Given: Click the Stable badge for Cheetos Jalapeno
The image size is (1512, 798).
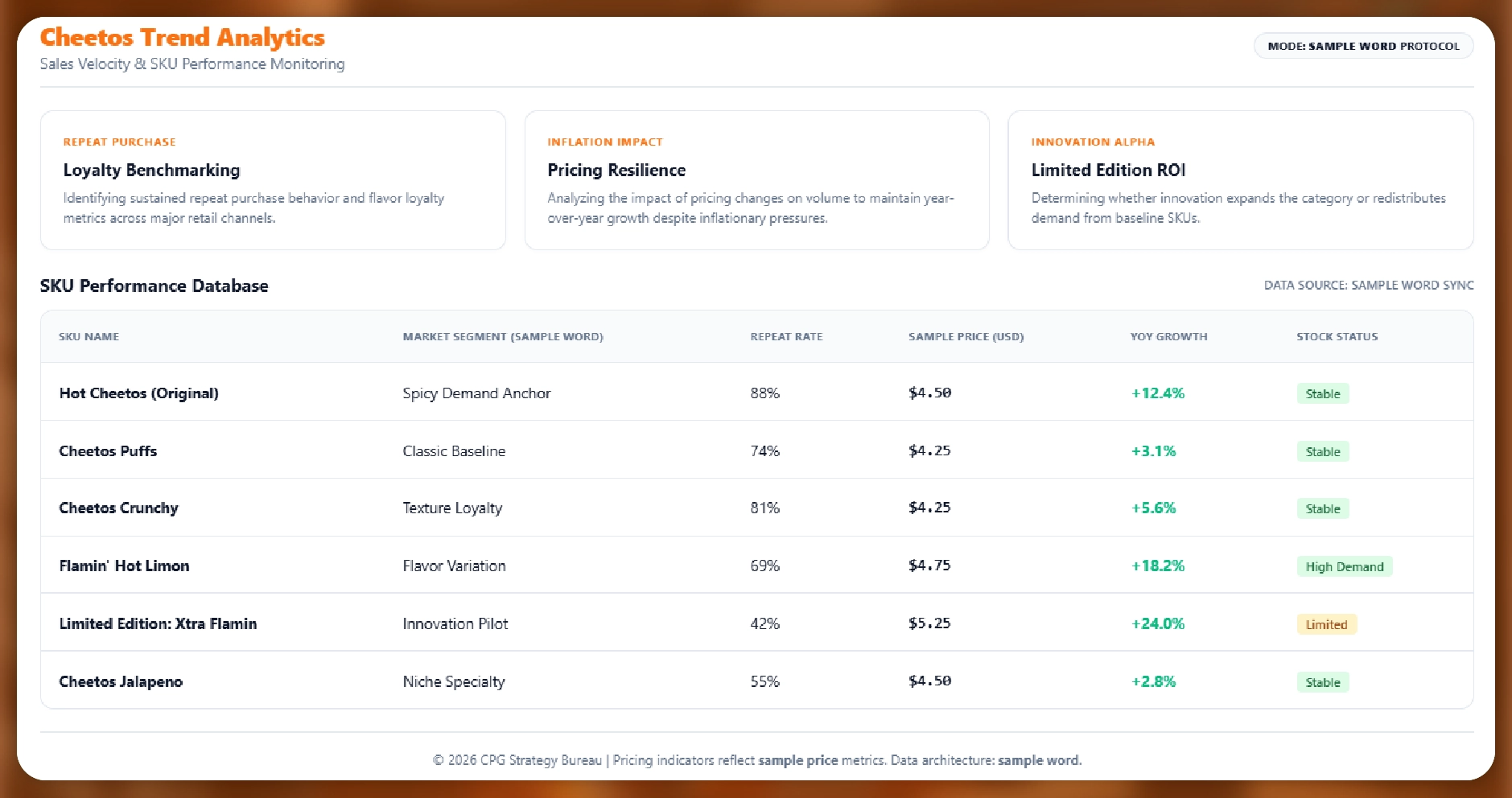Looking at the screenshot, I should pyautogui.click(x=1323, y=683).
